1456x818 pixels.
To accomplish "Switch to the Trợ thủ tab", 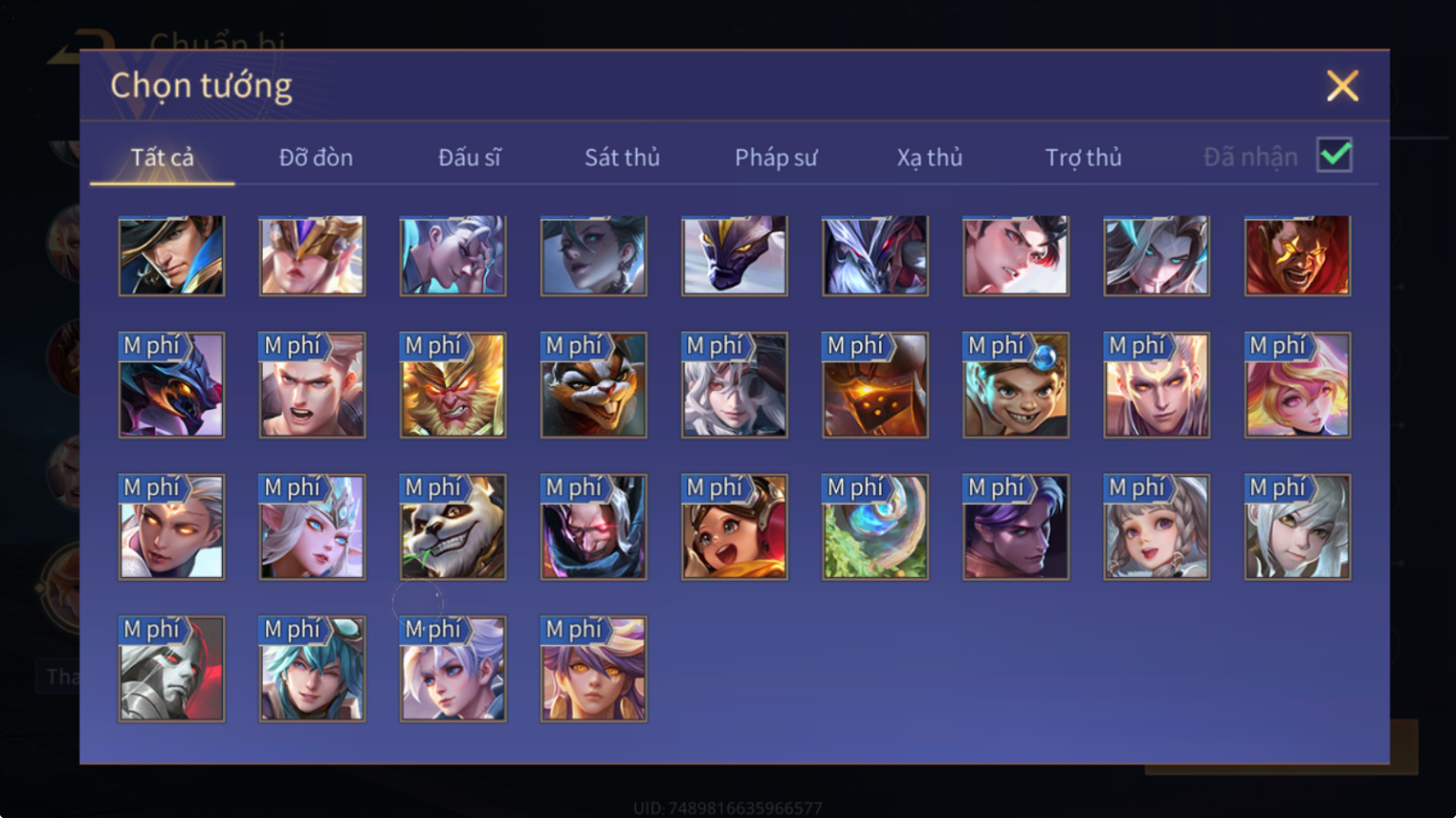I will pyautogui.click(x=1084, y=158).
